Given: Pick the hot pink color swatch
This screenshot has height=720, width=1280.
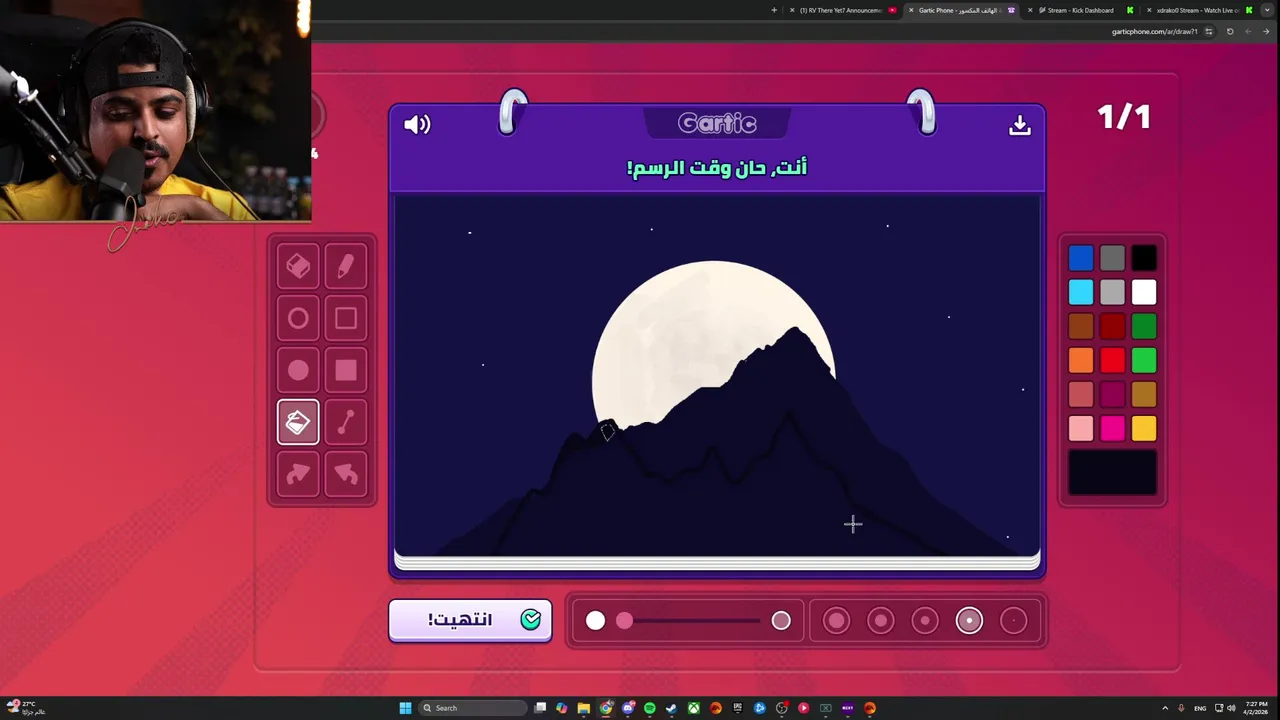Looking at the screenshot, I should [1112, 428].
